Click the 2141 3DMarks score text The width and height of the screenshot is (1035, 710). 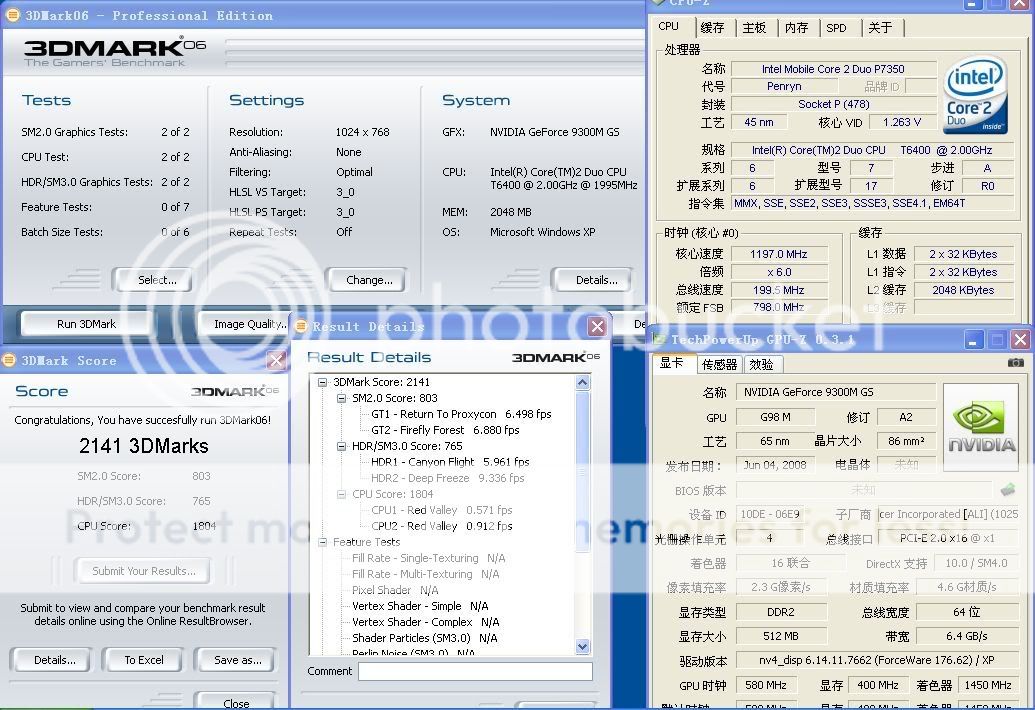[144, 446]
